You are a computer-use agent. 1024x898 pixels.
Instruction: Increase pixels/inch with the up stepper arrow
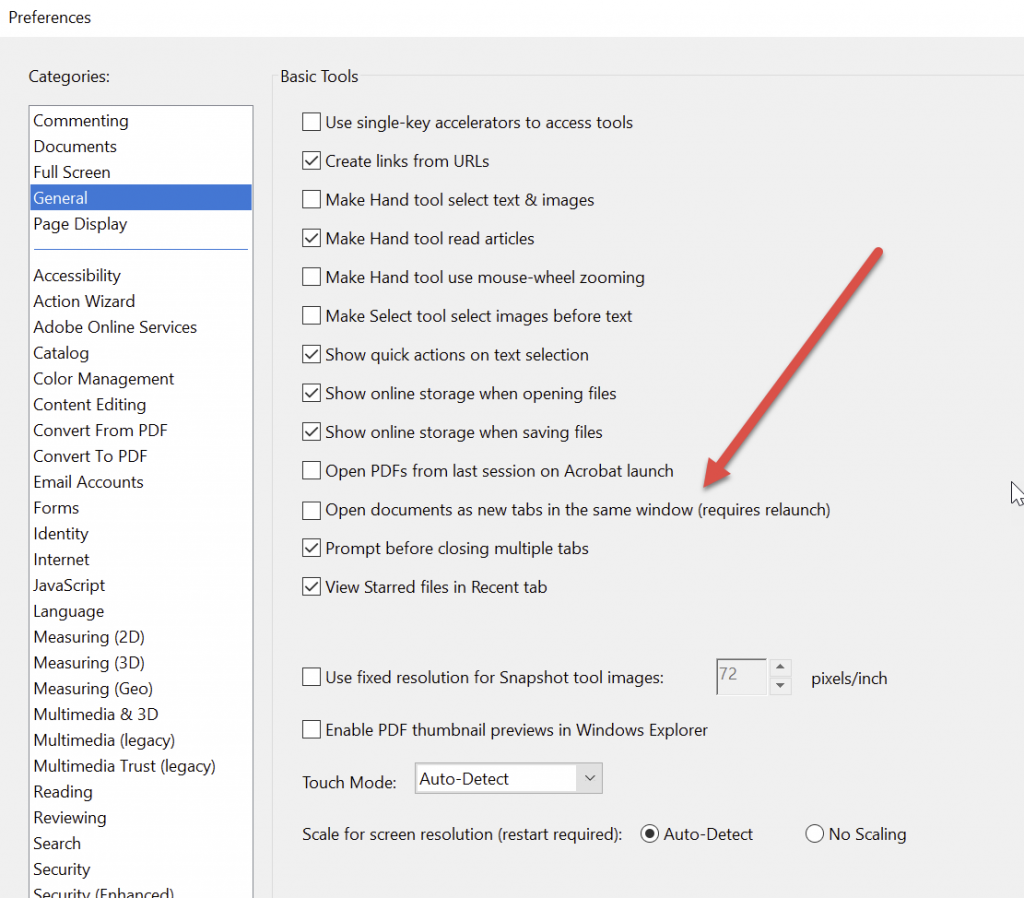click(779, 670)
